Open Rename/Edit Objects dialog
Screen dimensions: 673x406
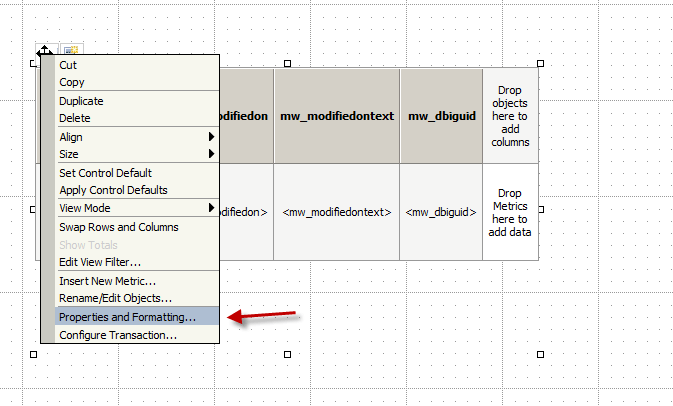[x=115, y=298]
